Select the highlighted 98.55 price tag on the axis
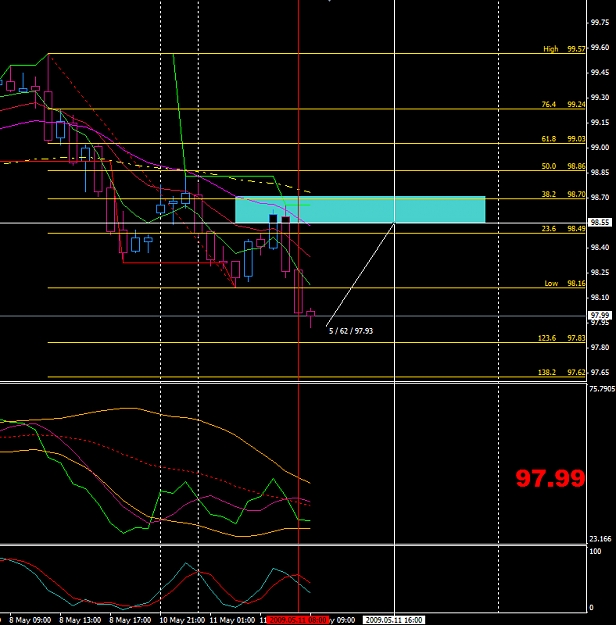 coord(600,222)
